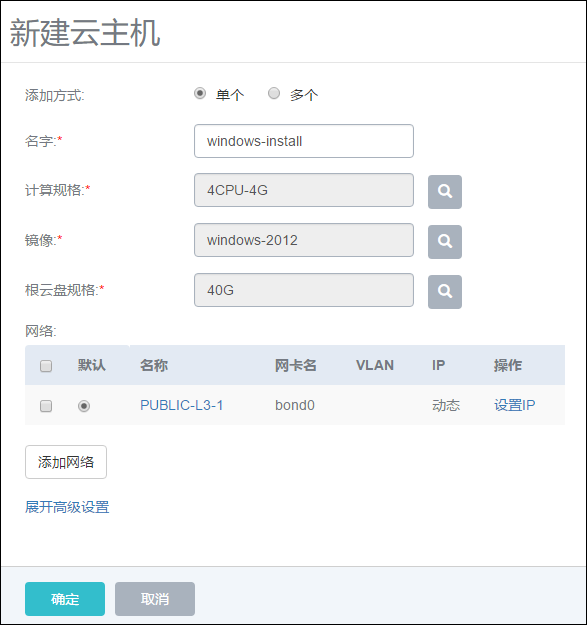This screenshot has width=587, height=625.
Task: Open search for root disk size 40G
Action: click(x=445, y=291)
